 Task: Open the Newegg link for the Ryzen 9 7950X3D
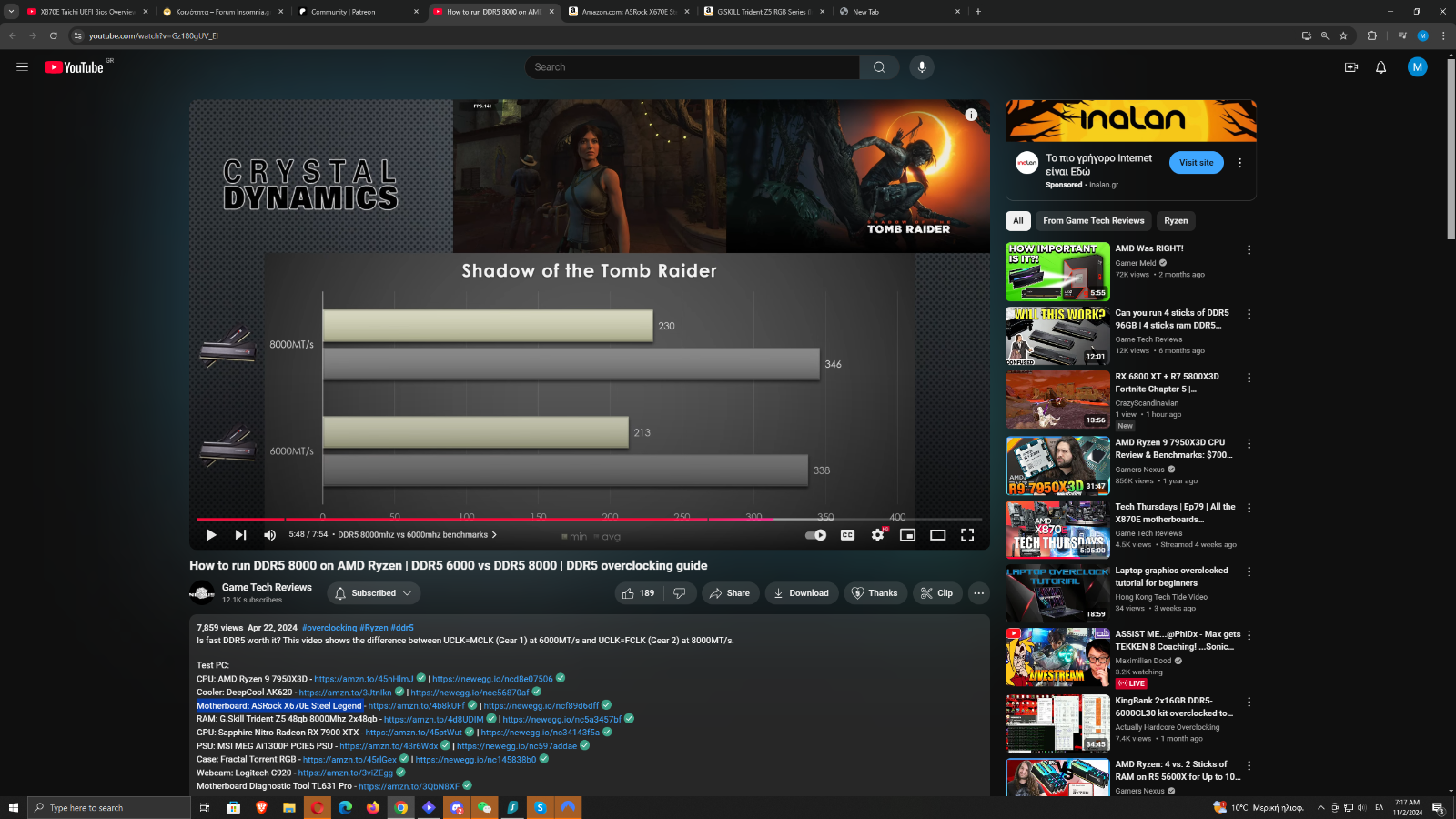coord(492,679)
